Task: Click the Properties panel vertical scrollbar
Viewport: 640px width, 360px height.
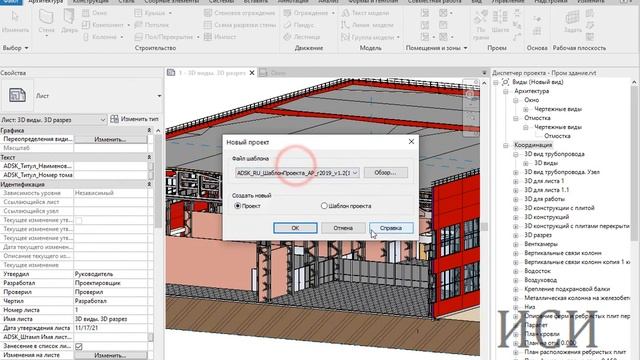Action: 158,182
